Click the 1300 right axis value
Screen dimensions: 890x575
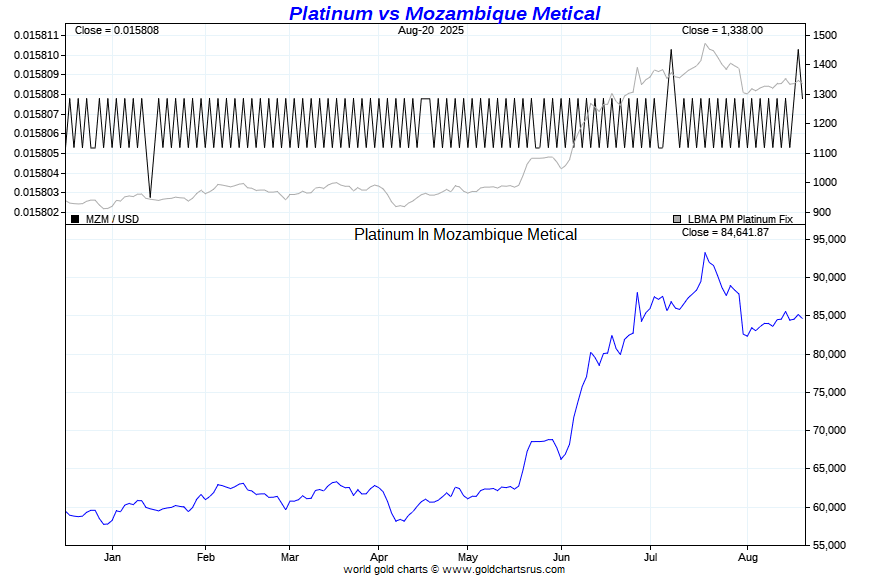[x=825, y=94]
